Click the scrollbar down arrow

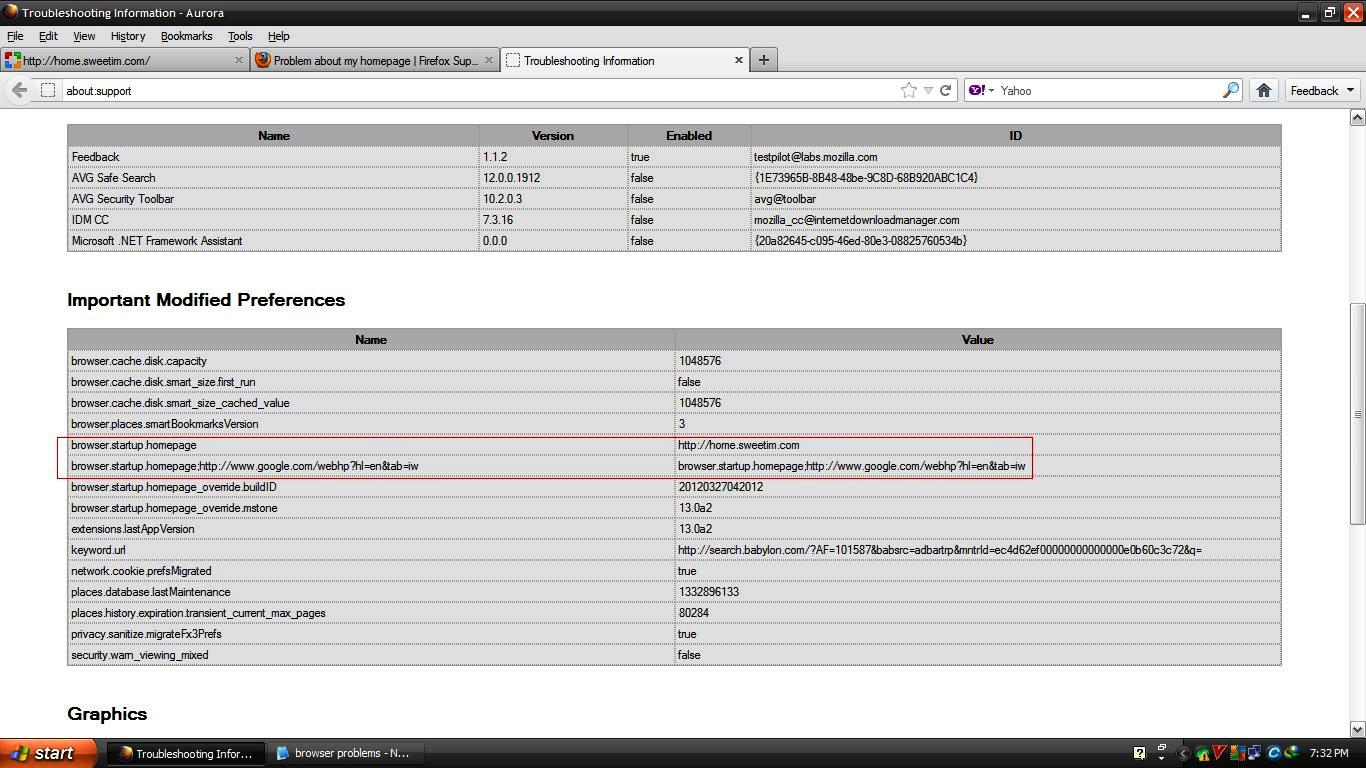click(x=1357, y=730)
